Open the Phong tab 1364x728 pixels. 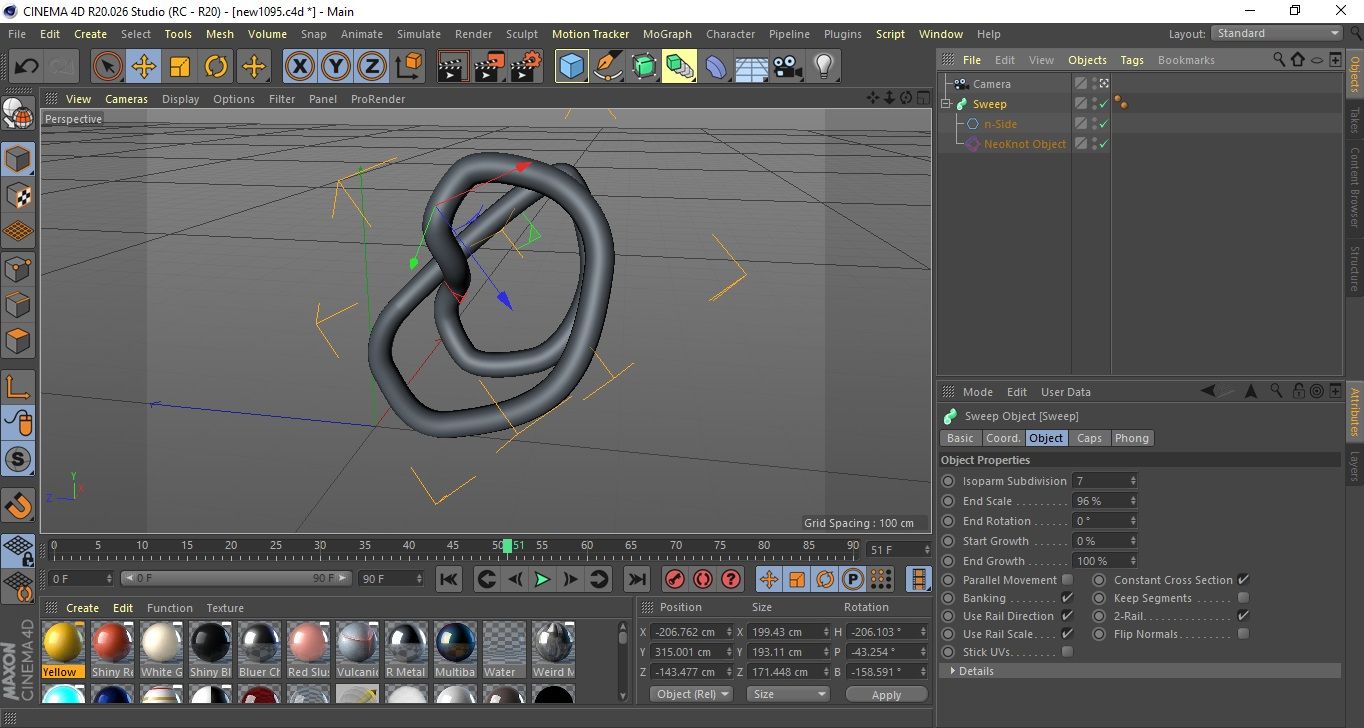pyautogui.click(x=1132, y=438)
